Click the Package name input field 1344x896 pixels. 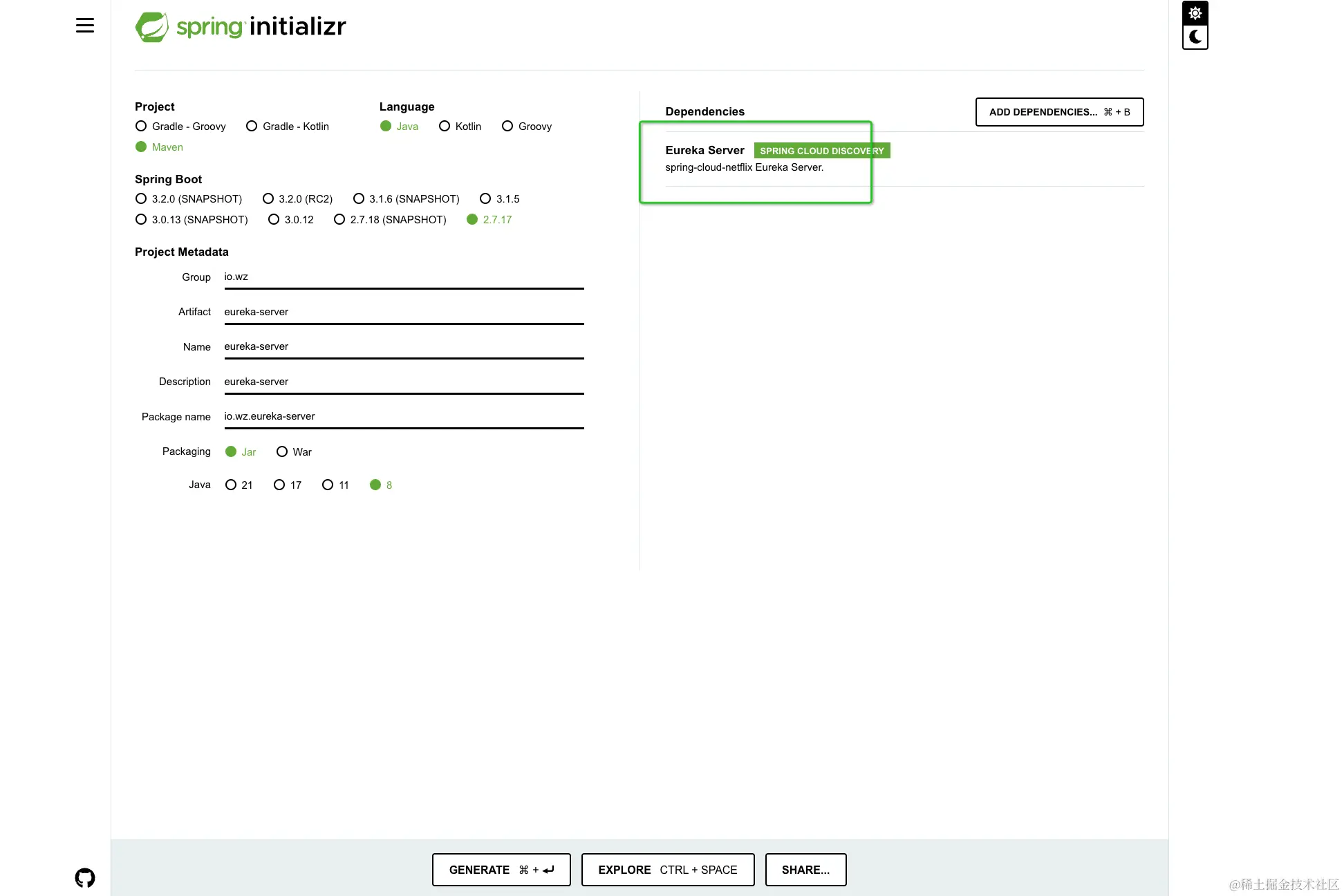(403, 416)
